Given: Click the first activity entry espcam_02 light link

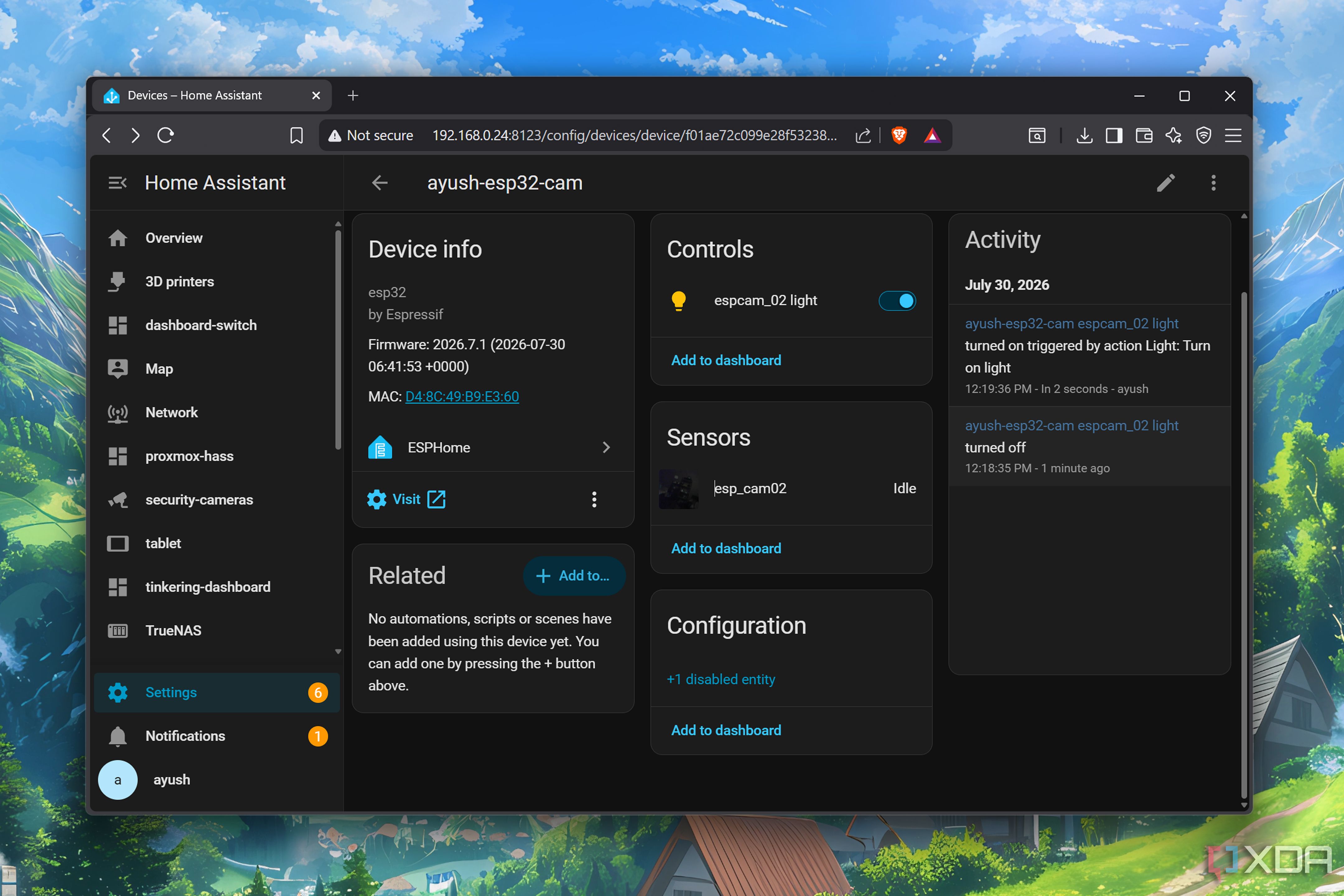Looking at the screenshot, I should (1071, 324).
